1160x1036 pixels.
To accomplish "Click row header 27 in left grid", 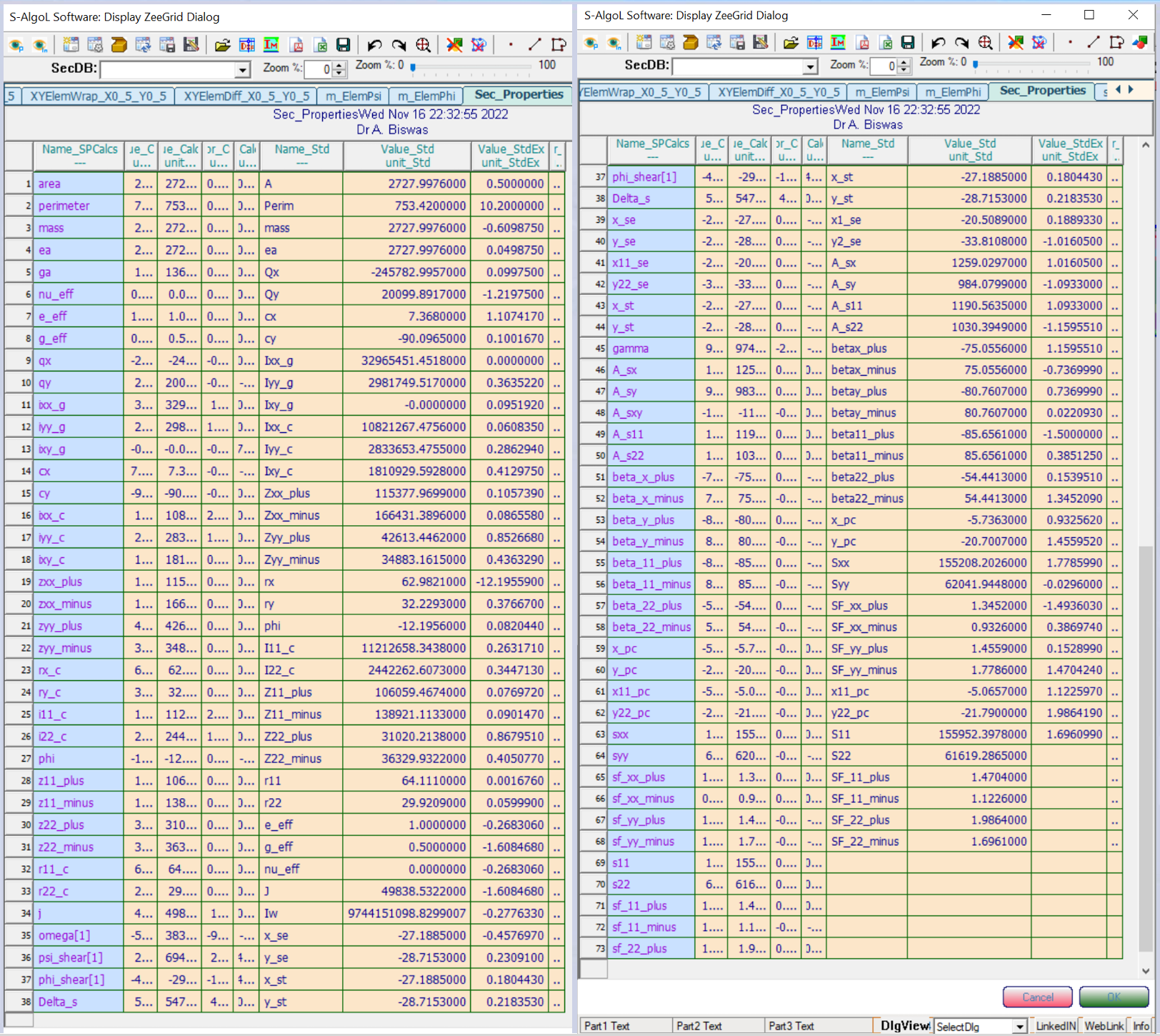I will pyautogui.click(x=19, y=759).
